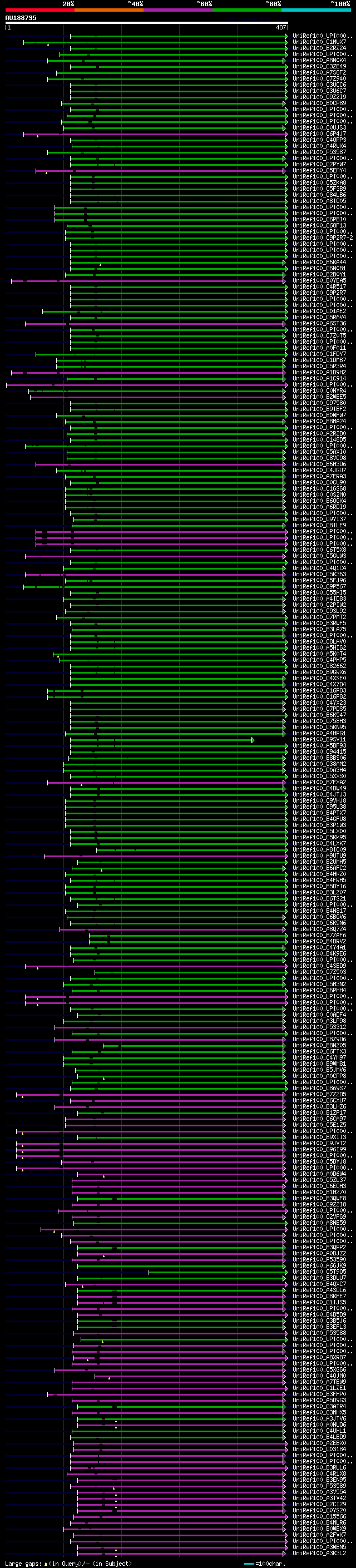
Task: Select hit label UniRef100_Q5ZKA8
Action: tap(319, 183)
